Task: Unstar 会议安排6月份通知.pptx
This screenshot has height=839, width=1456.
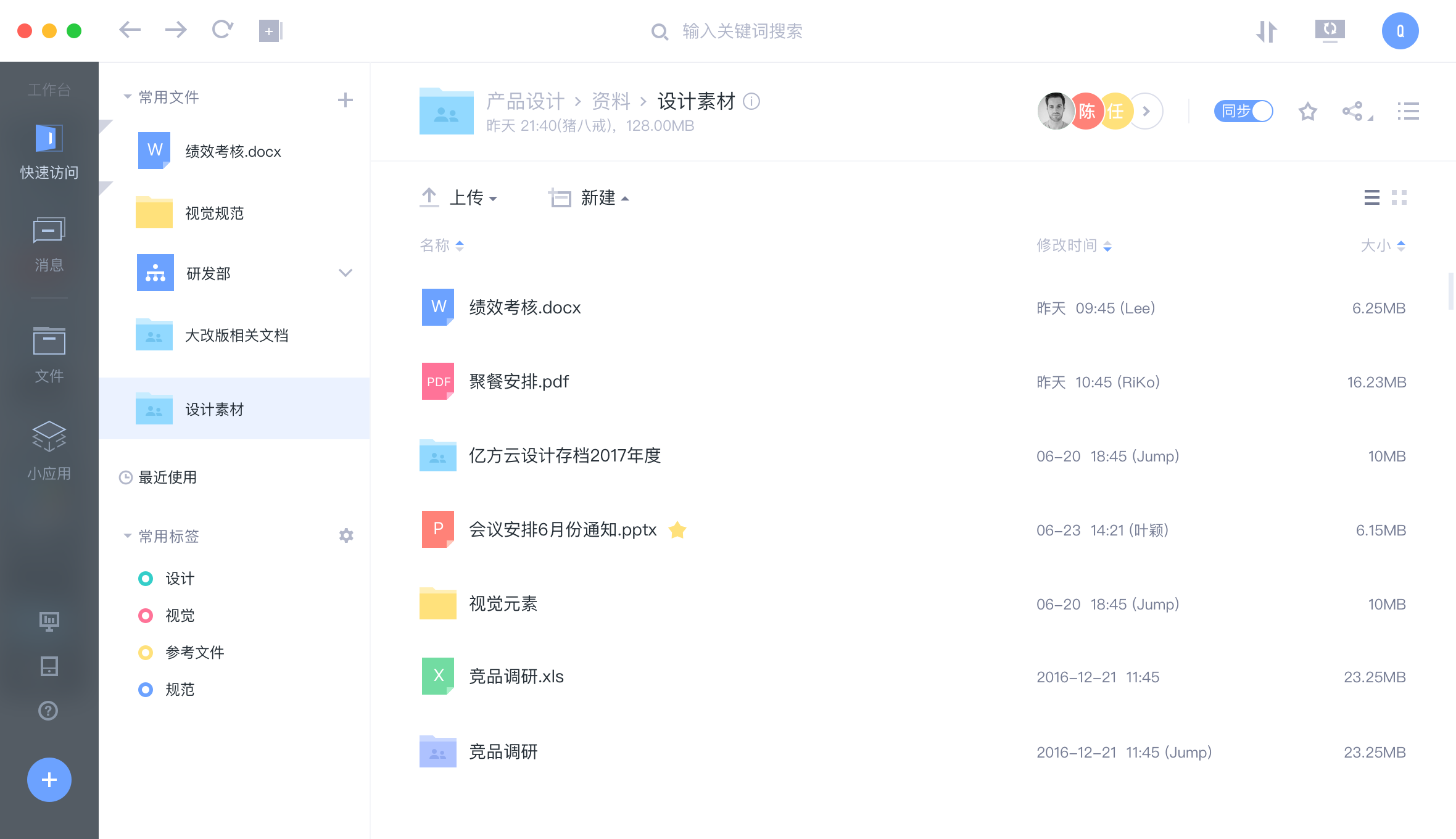Action: (x=677, y=529)
